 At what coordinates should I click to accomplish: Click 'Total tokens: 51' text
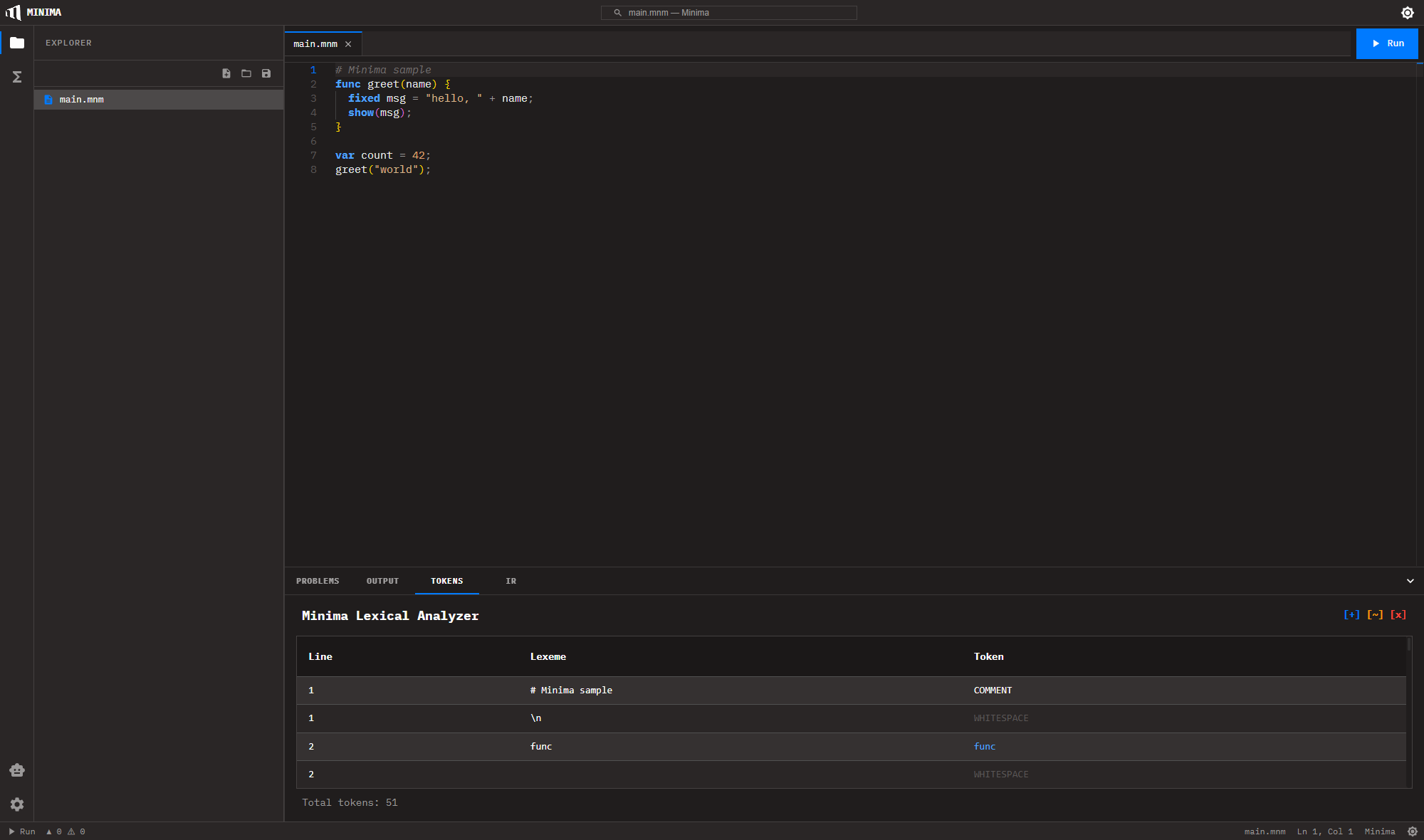click(x=350, y=803)
